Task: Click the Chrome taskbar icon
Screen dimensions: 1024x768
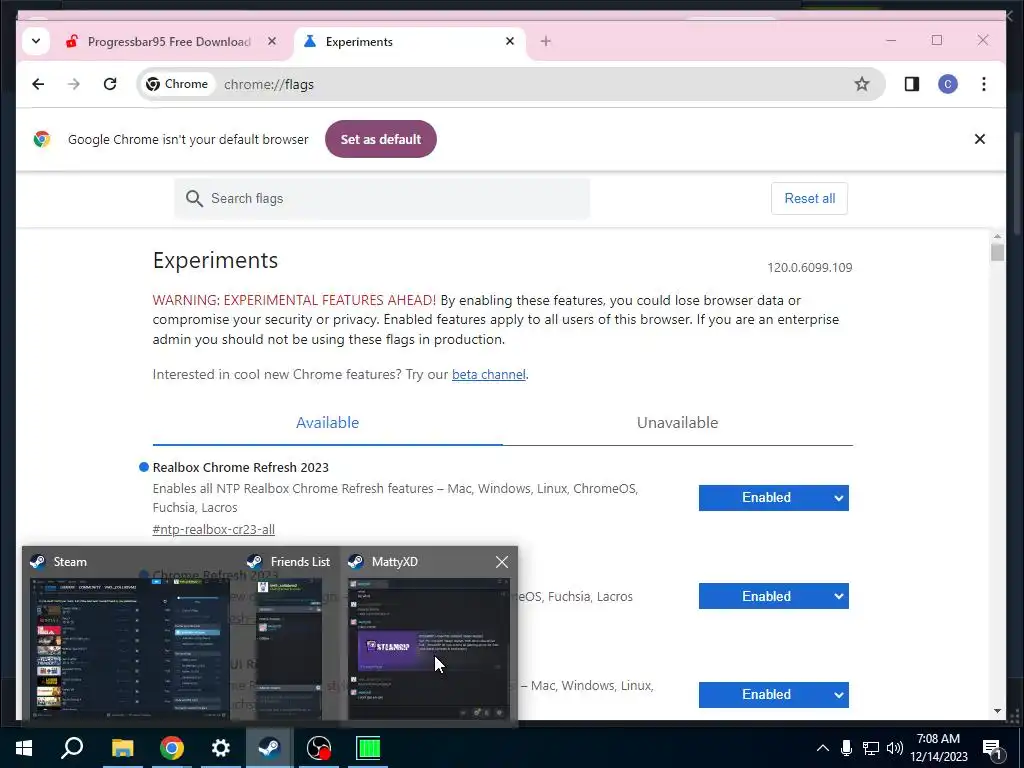Action: click(172, 748)
